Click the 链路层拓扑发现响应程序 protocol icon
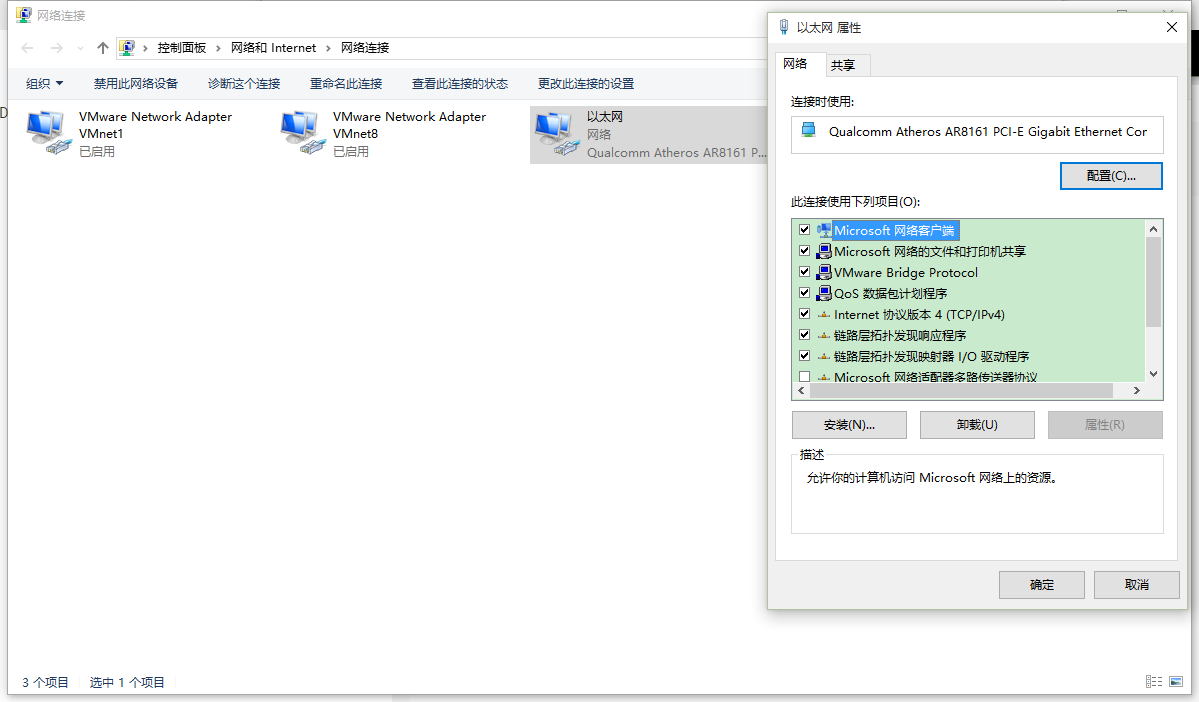 tap(824, 335)
